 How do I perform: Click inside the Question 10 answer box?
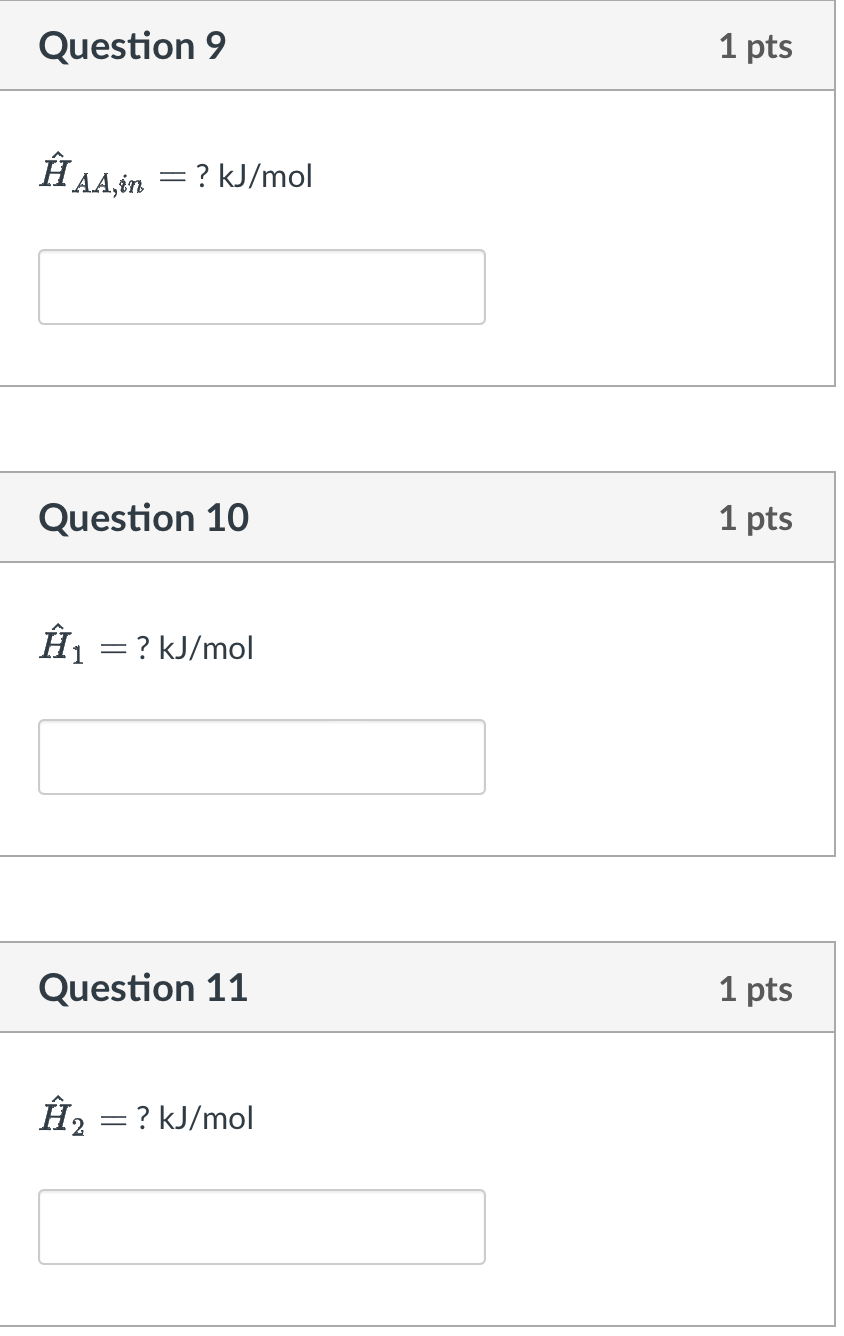click(261, 757)
